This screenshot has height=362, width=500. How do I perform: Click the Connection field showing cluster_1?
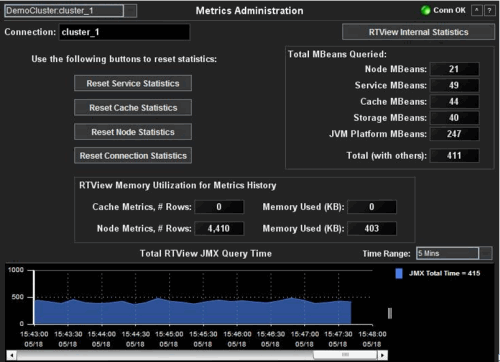[124, 32]
